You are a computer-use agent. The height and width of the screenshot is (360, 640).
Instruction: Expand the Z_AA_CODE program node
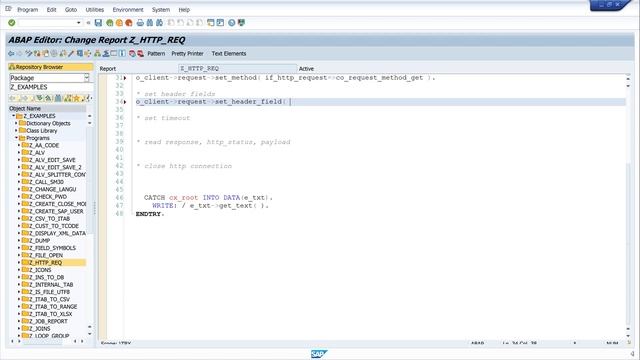19,145
